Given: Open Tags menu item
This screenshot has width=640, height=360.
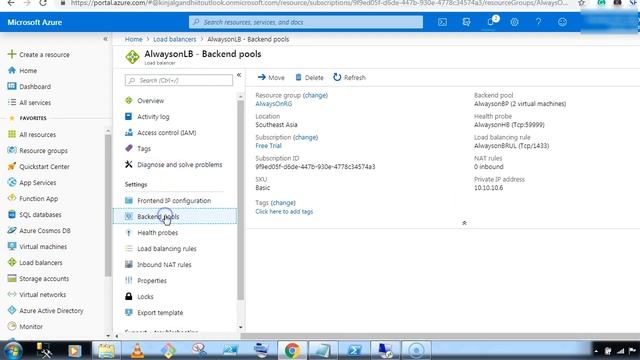Looking at the screenshot, I should (x=175, y=148).
